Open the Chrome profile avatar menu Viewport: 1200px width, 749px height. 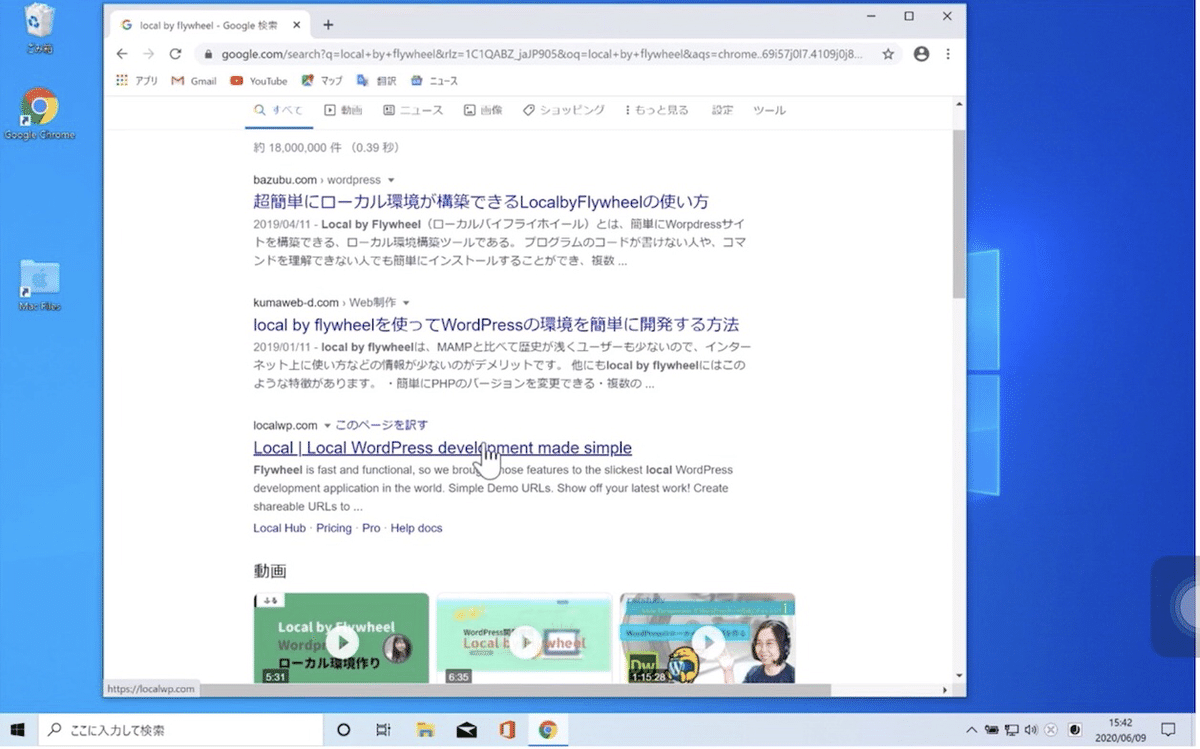pos(921,54)
